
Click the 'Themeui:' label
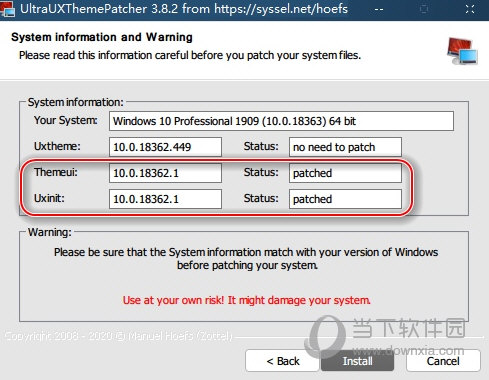[x=56, y=172]
